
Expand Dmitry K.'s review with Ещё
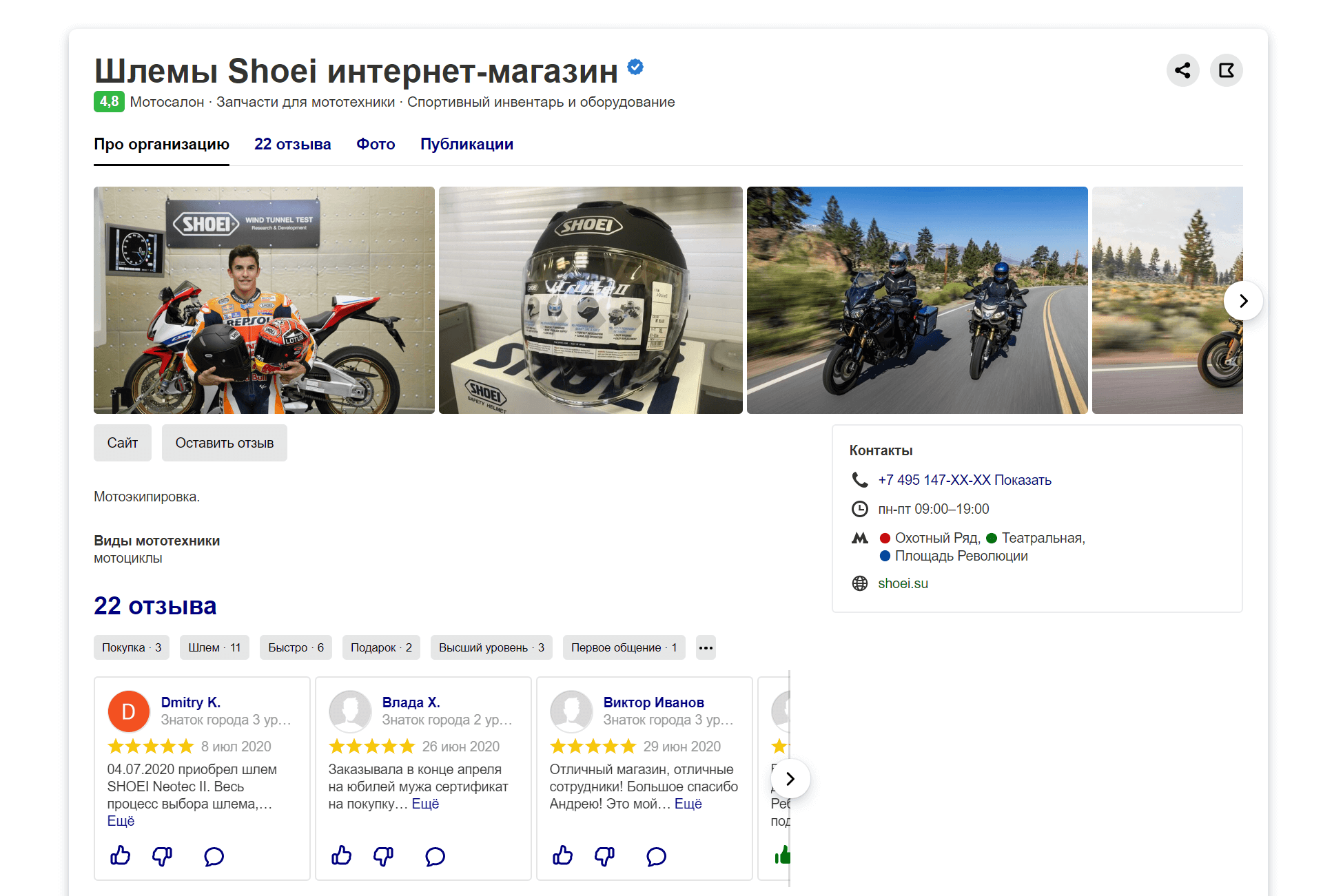pos(121,821)
